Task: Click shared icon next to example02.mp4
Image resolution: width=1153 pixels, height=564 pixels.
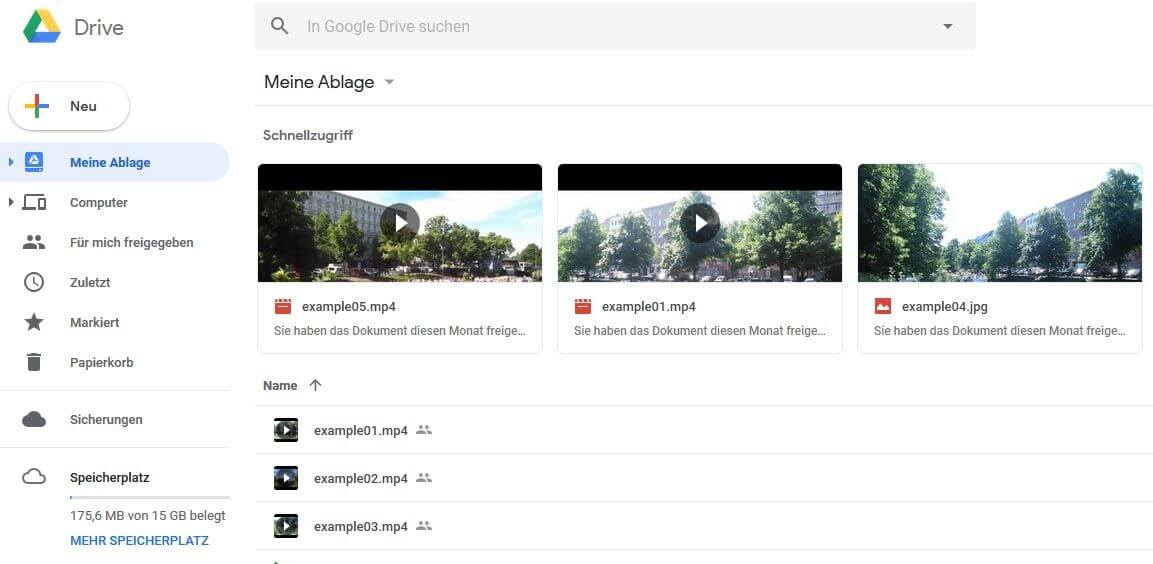Action: coord(424,478)
